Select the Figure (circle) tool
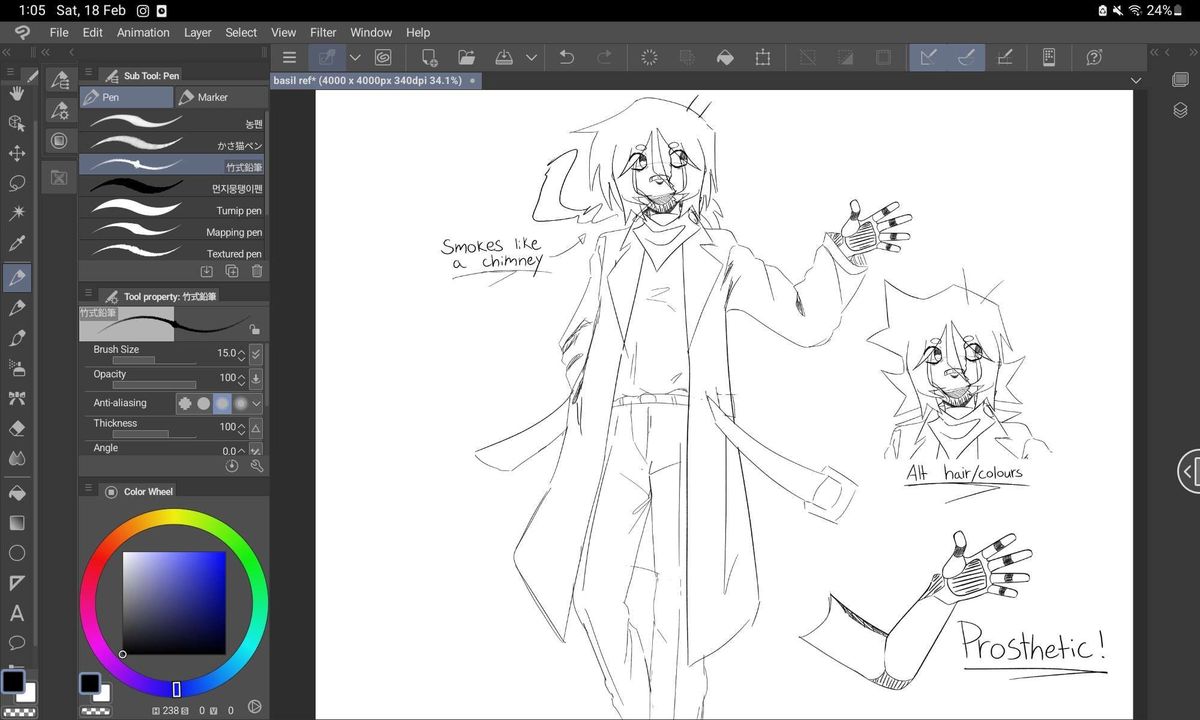Screen dimensions: 1200x720 (17, 553)
